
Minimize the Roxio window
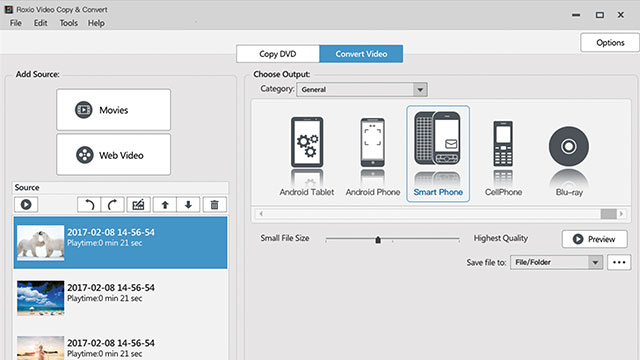(576, 15)
